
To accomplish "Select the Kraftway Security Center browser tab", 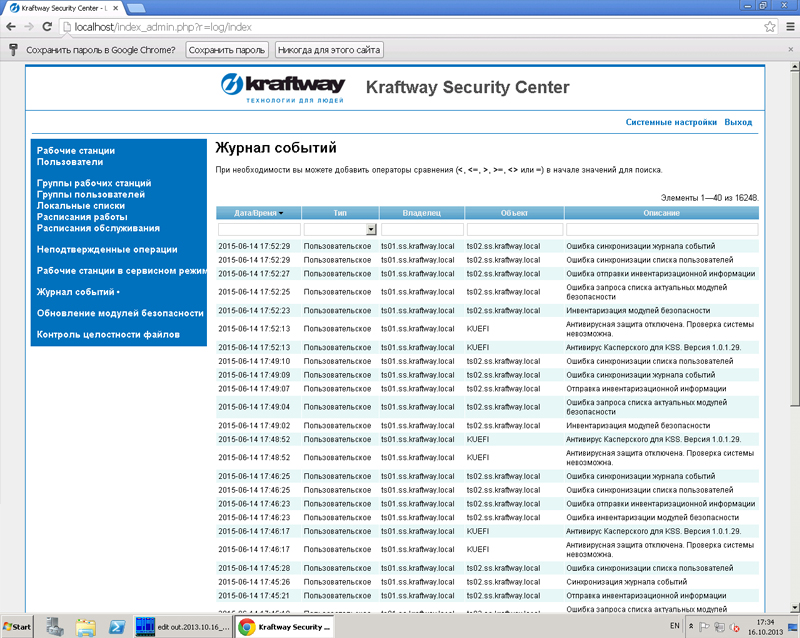I will (60, 6).
